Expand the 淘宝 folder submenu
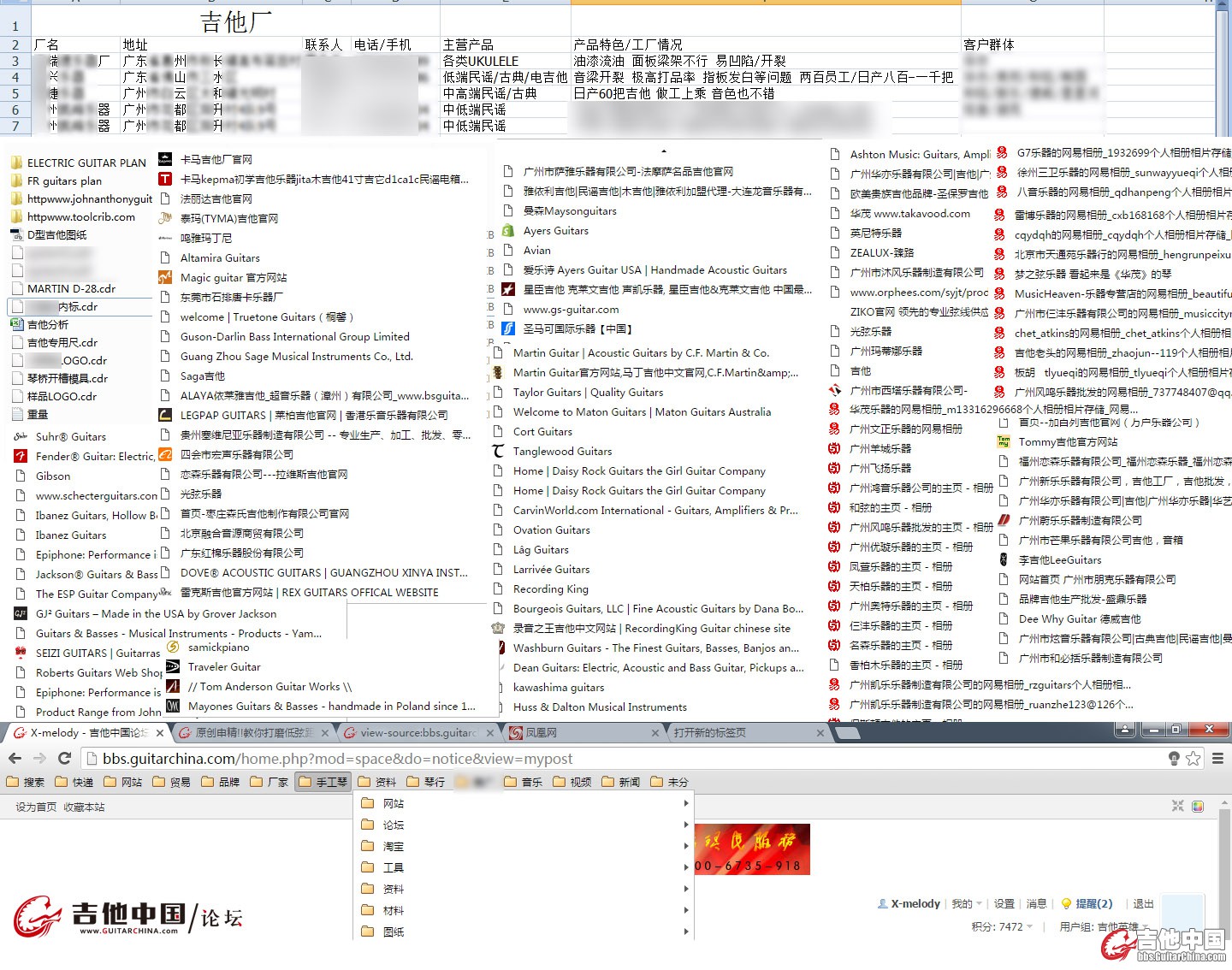 tap(523, 846)
